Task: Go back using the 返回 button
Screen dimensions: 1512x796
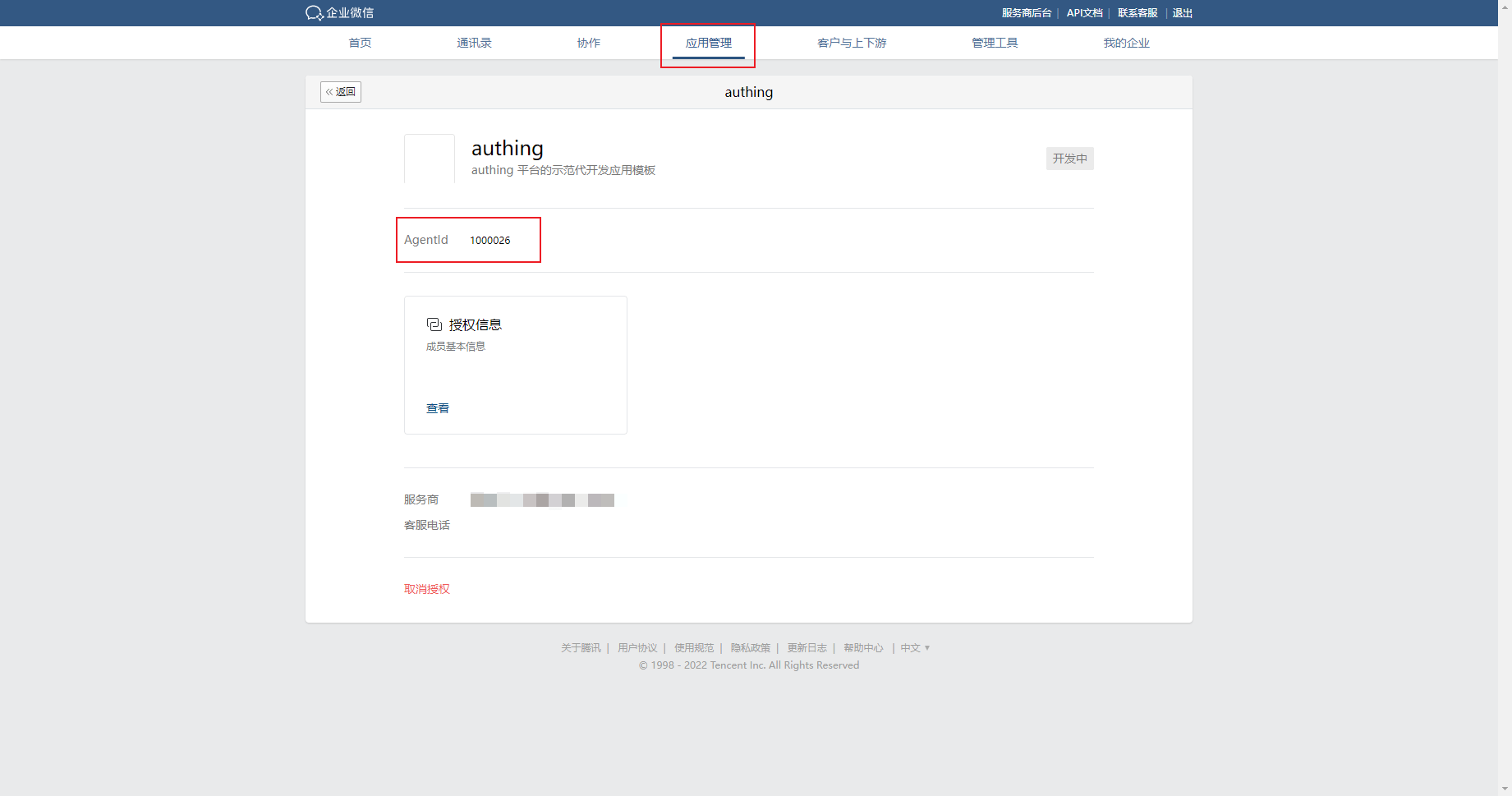Action: (341, 92)
